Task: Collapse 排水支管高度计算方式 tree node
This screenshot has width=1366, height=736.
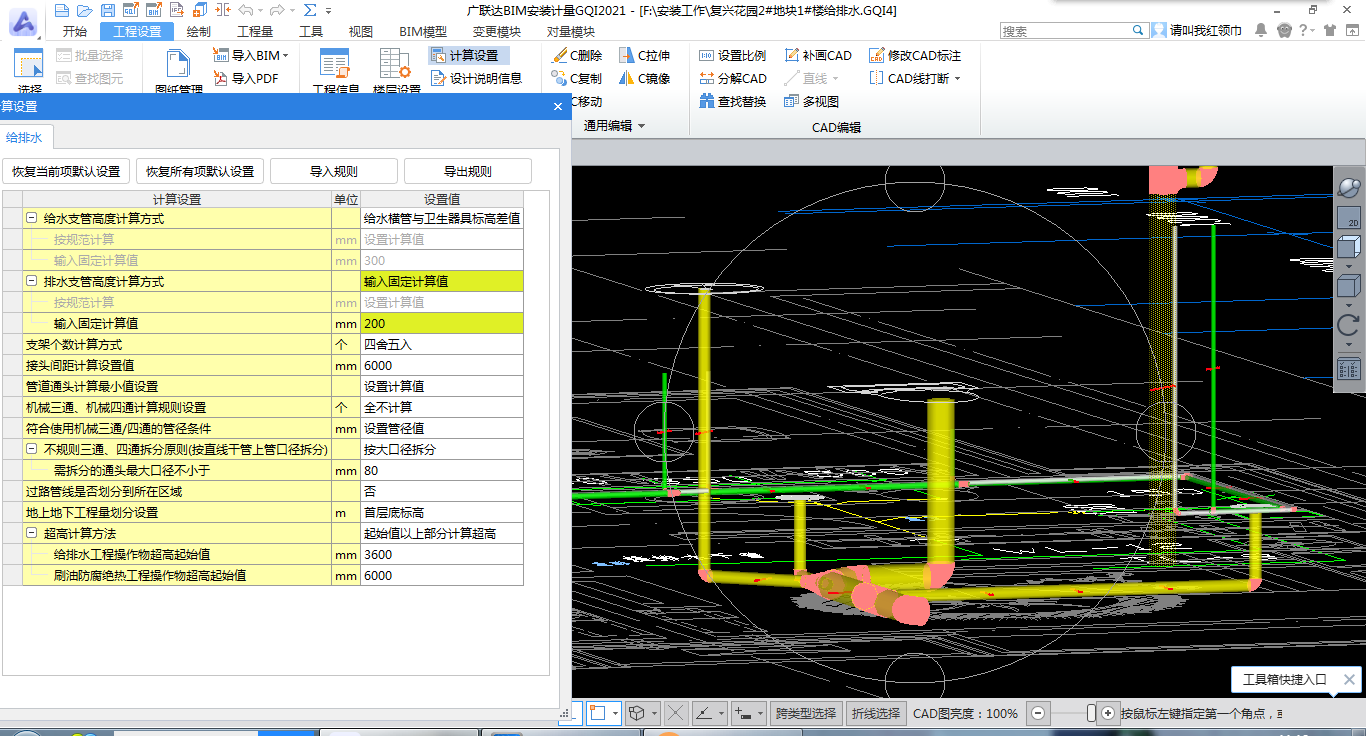Action: 31,281
